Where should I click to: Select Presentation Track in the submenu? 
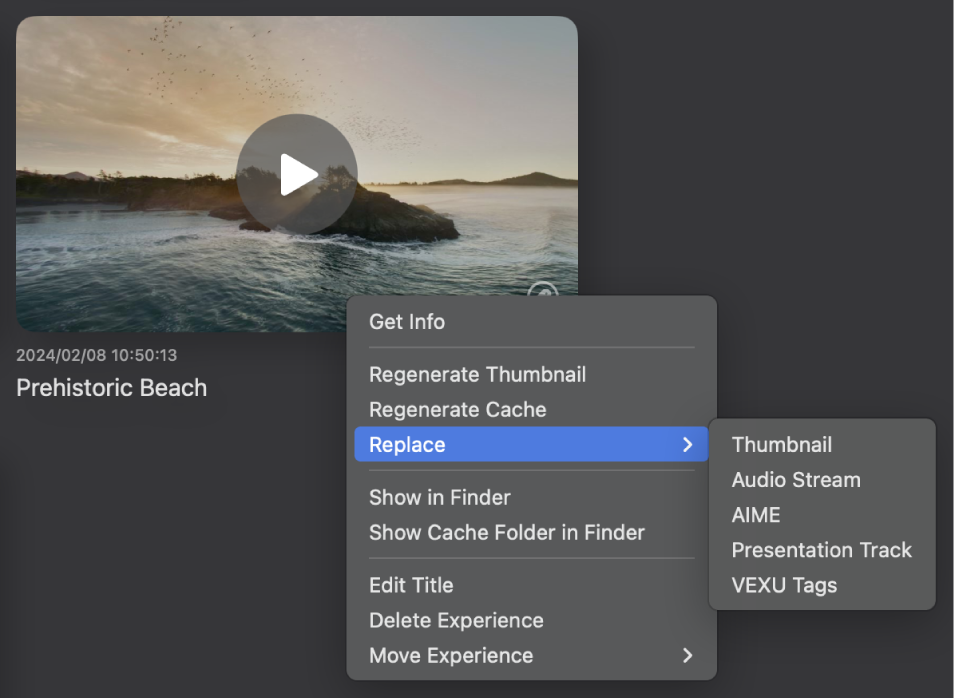tap(822, 549)
